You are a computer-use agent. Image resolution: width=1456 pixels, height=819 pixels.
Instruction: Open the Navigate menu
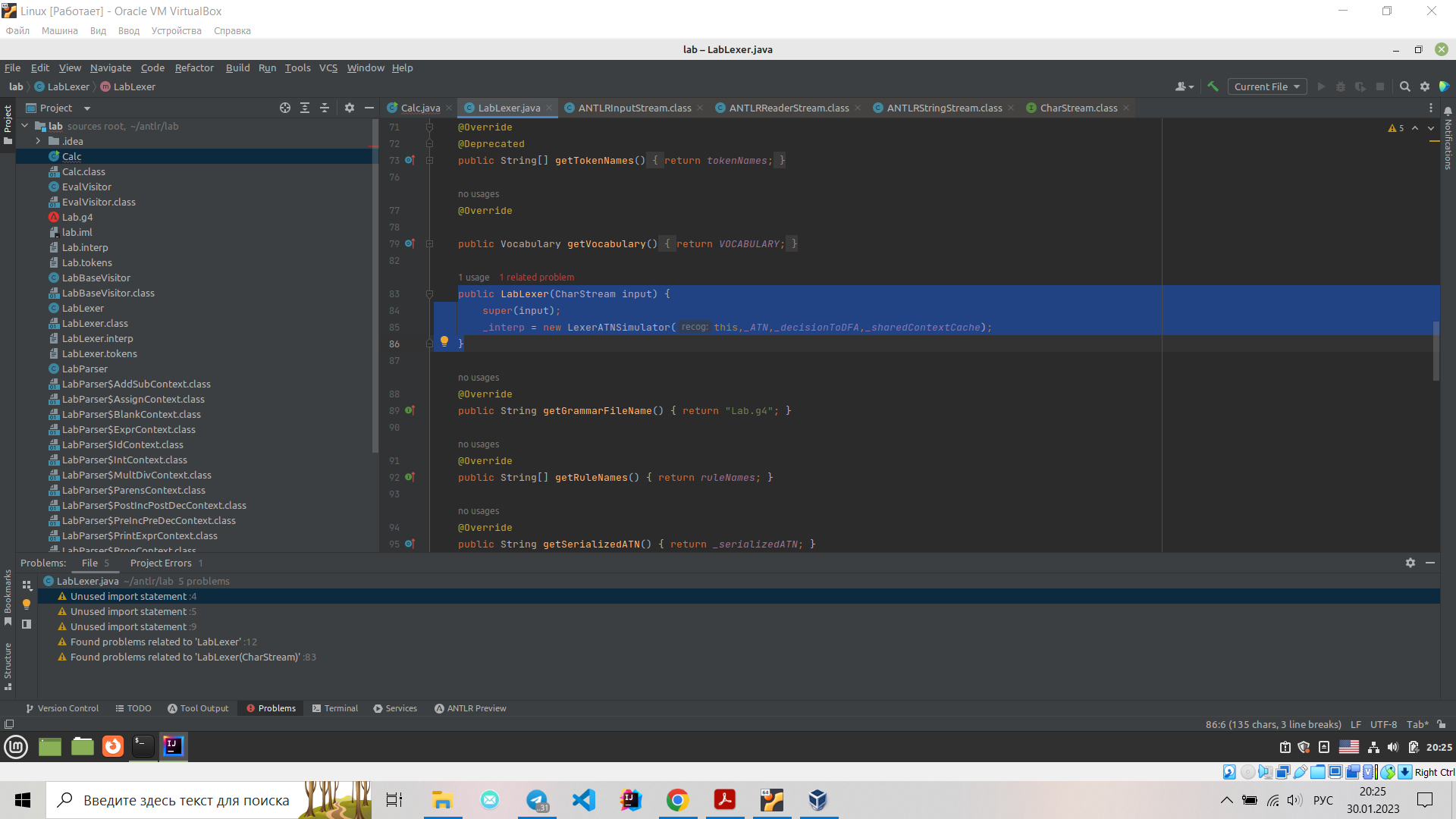coord(111,67)
